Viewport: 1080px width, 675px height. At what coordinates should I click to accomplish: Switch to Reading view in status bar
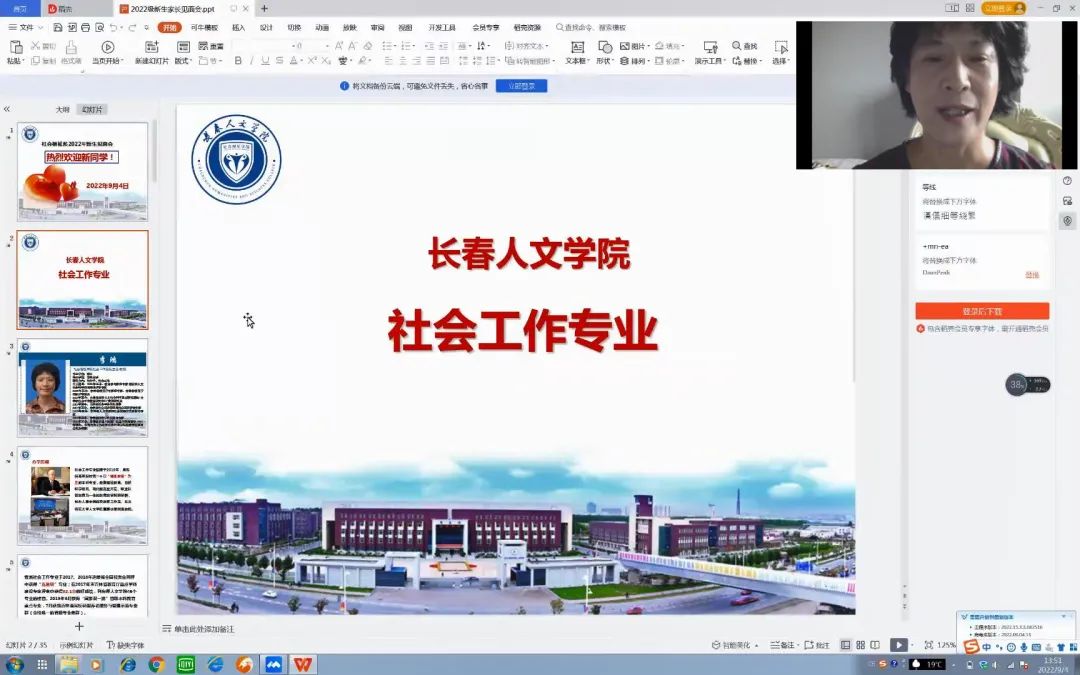875,645
